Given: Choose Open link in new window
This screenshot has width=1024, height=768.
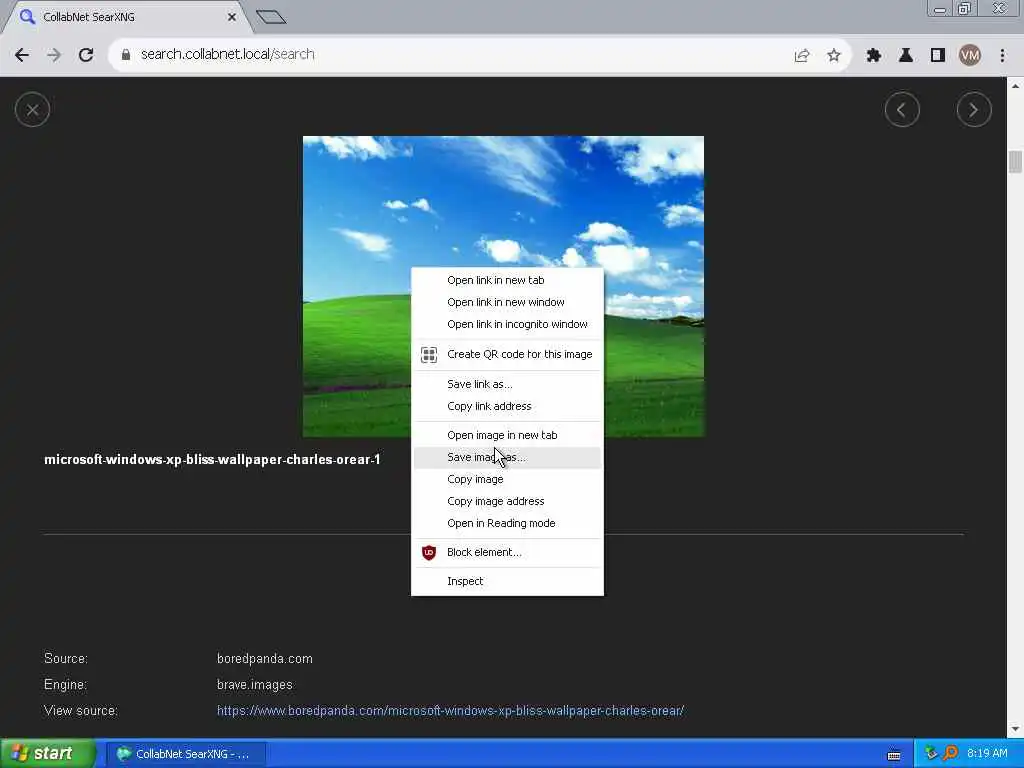Looking at the screenshot, I should pyautogui.click(x=507, y=302).
